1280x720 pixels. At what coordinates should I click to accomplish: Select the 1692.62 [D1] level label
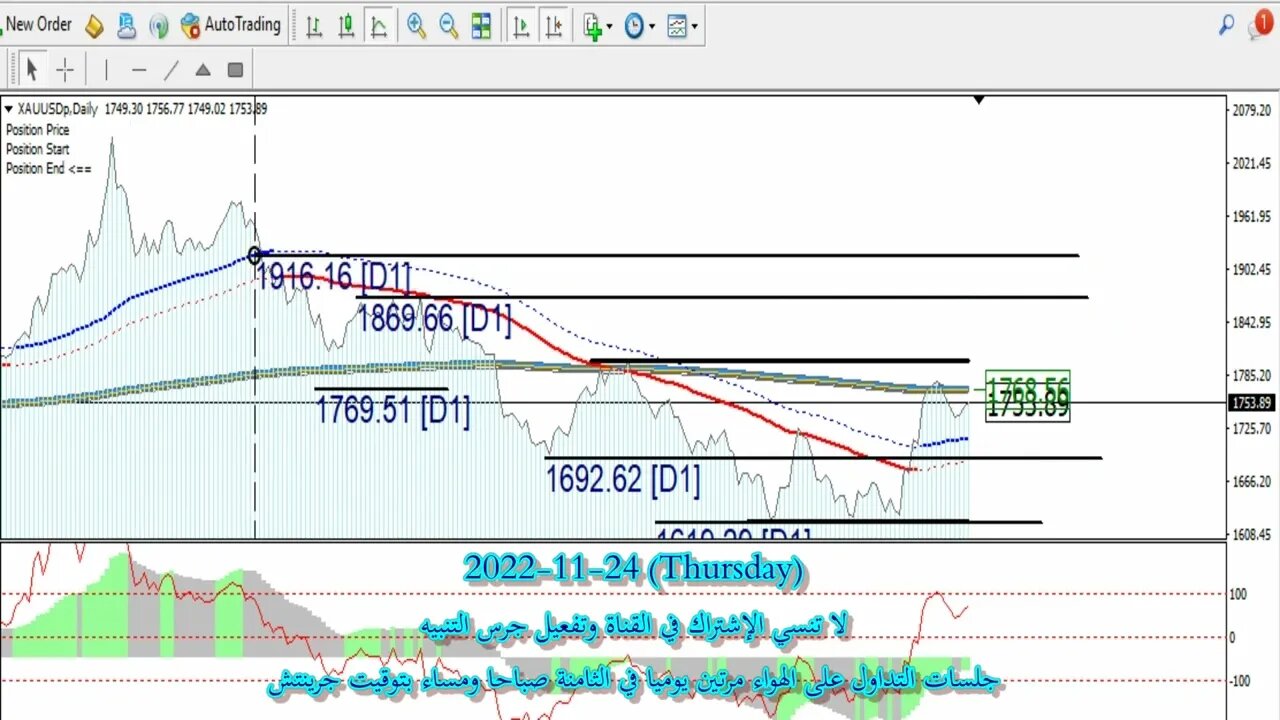pos(623,480)
